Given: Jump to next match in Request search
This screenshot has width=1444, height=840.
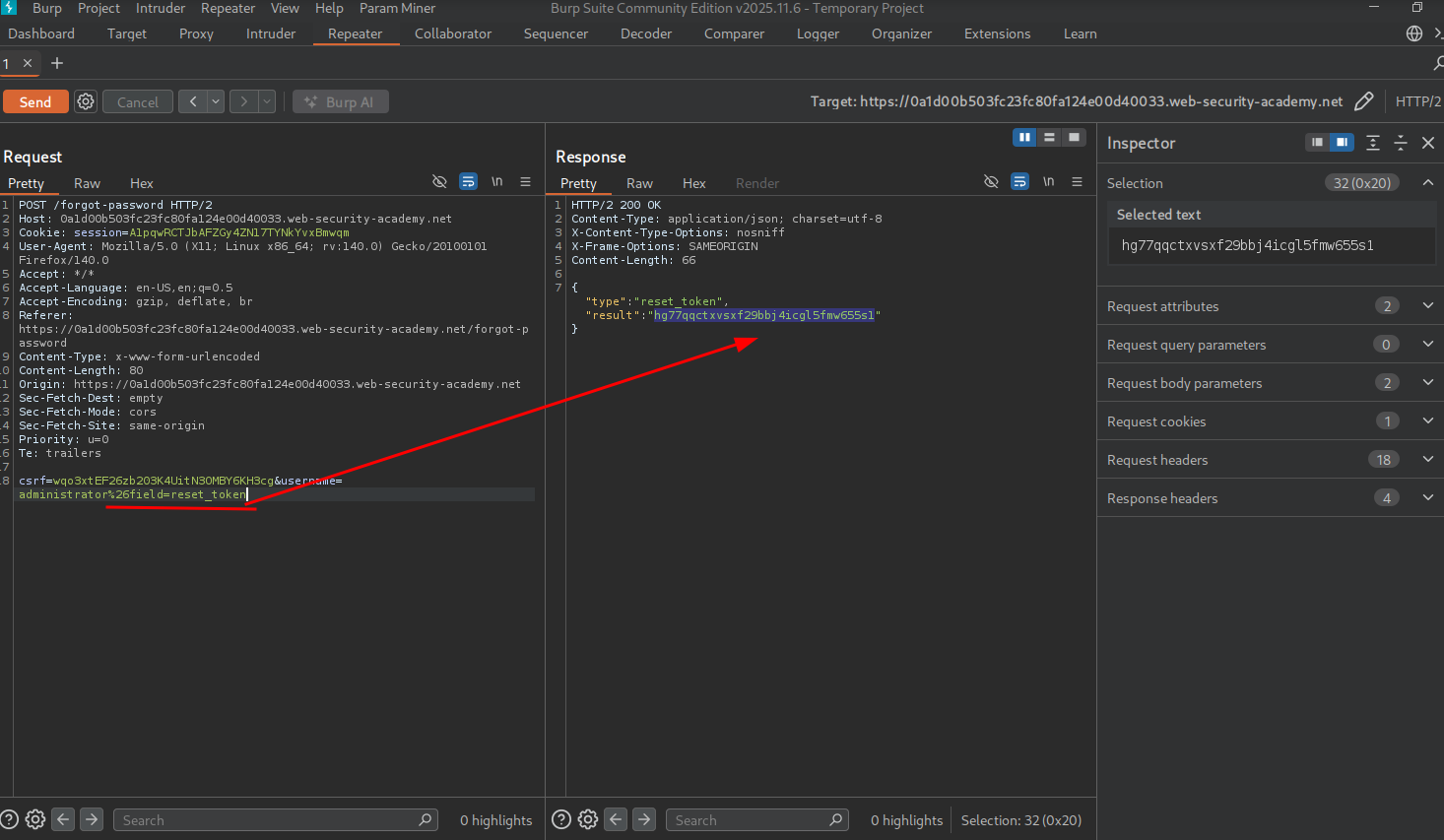Looking at the screenshot, I should tap(92, 819).
